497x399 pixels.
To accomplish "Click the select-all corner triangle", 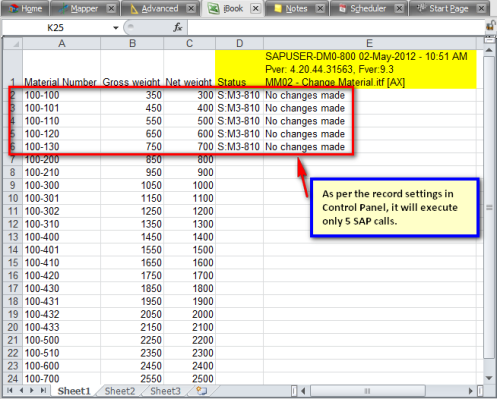I will pos(13,43).
